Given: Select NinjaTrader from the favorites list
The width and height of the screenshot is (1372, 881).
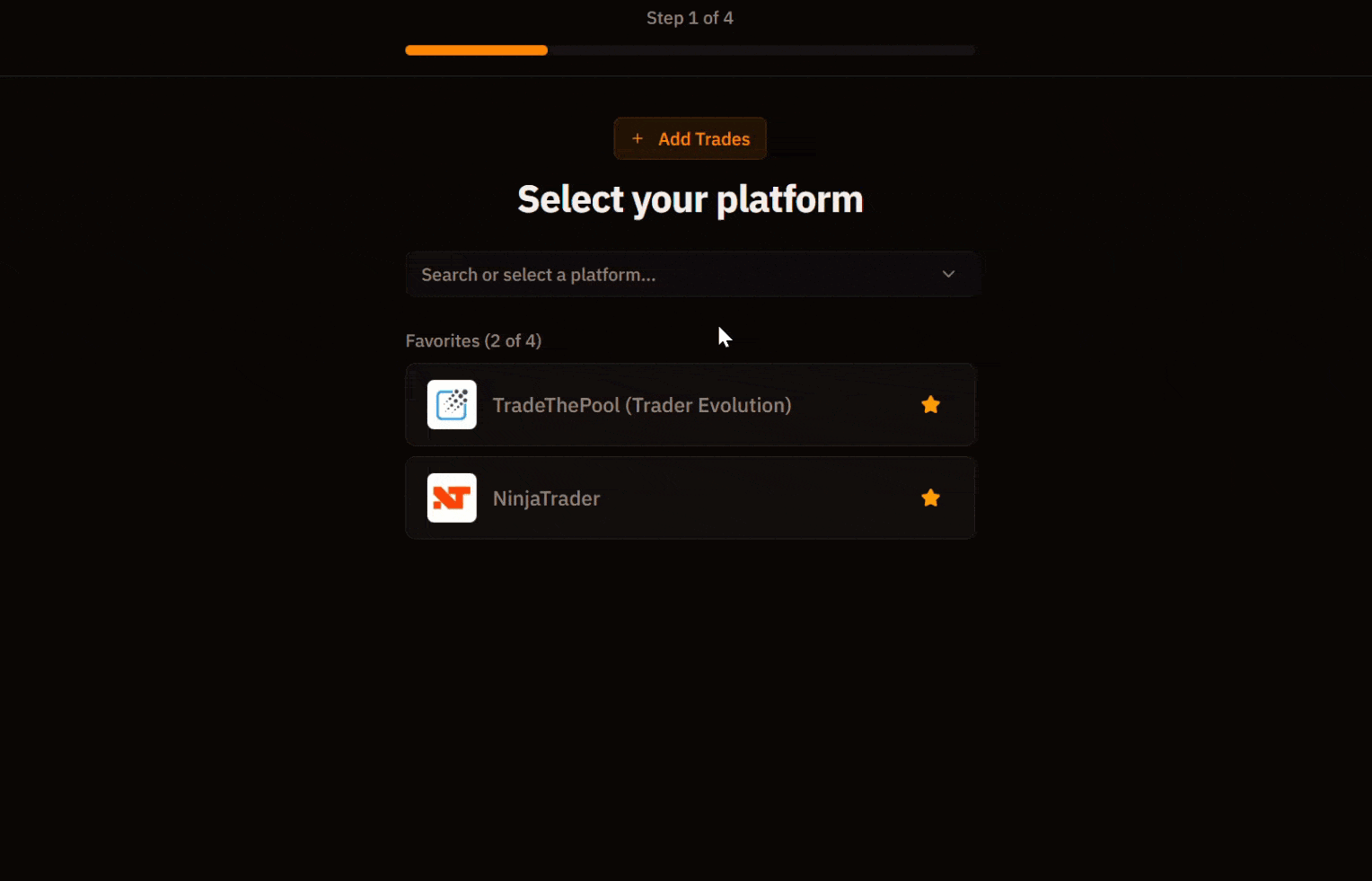Looking at the screenshot, I should [690, 498].
